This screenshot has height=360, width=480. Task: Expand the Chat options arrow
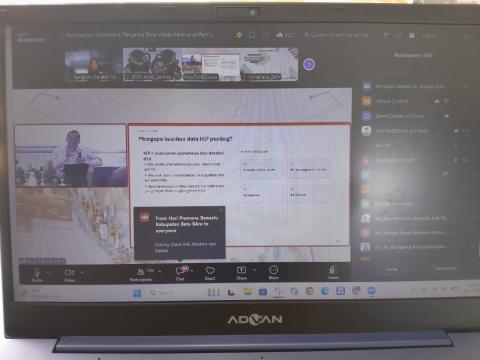point(192,270)
